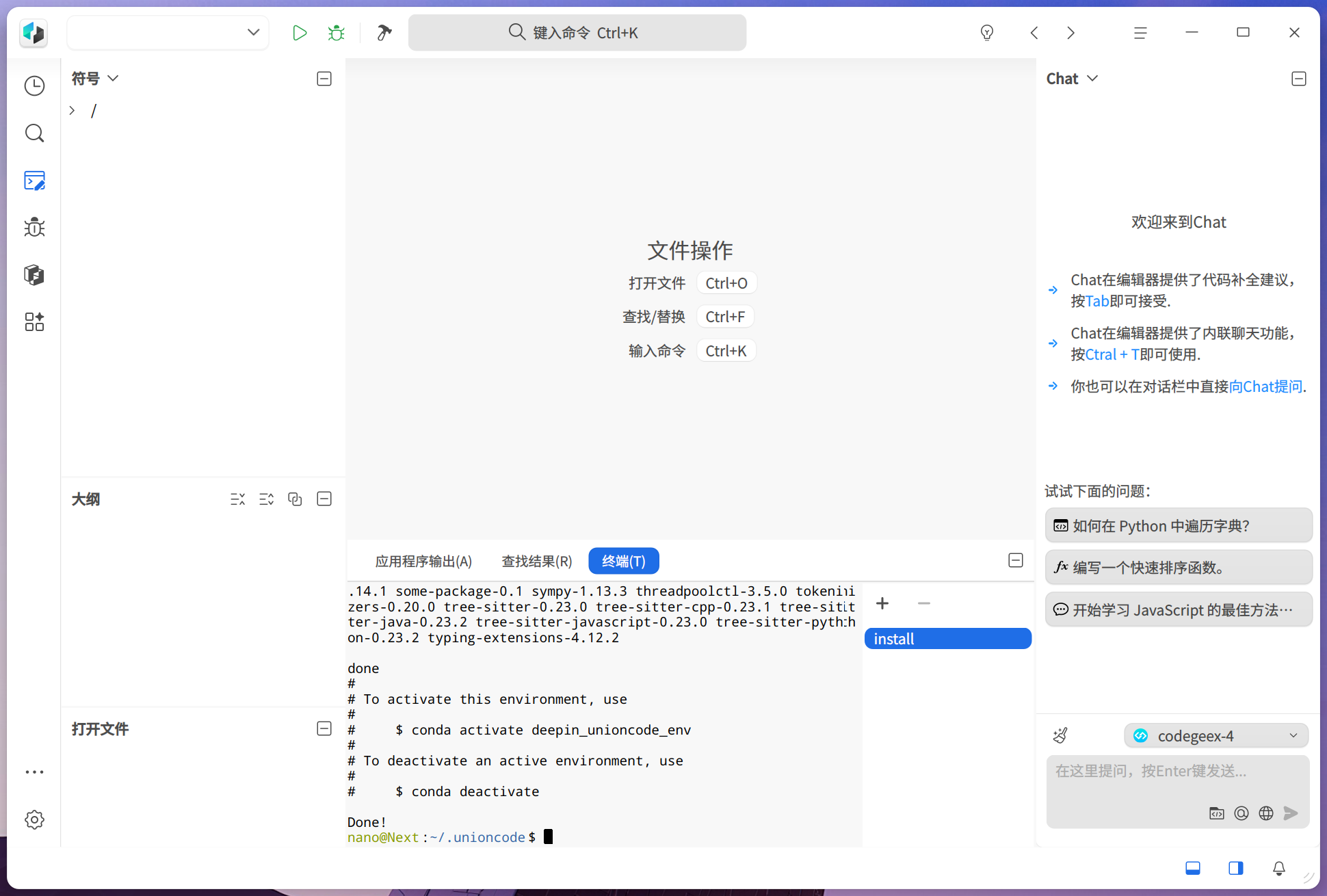Open the Chat panel title dropdown
This screenshot has width=1327, height=896.
coord(1092,79)
